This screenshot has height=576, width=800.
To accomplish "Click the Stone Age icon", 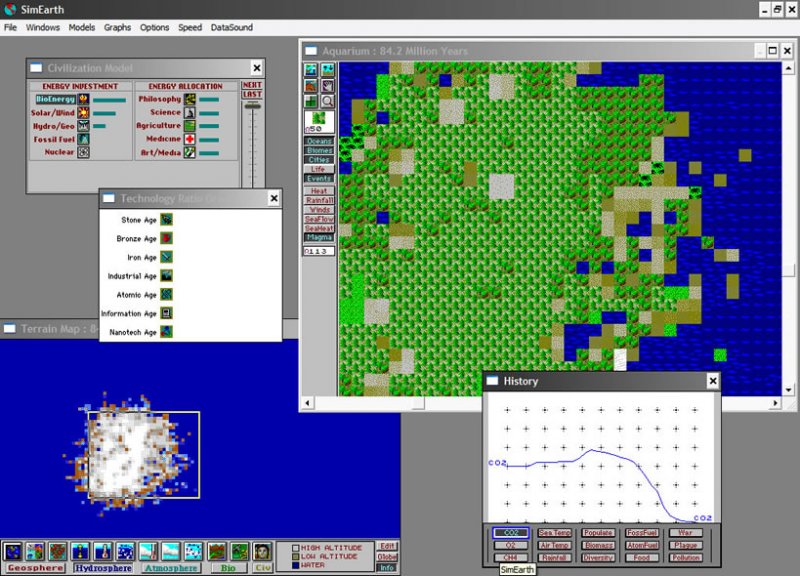I will 166,219.
